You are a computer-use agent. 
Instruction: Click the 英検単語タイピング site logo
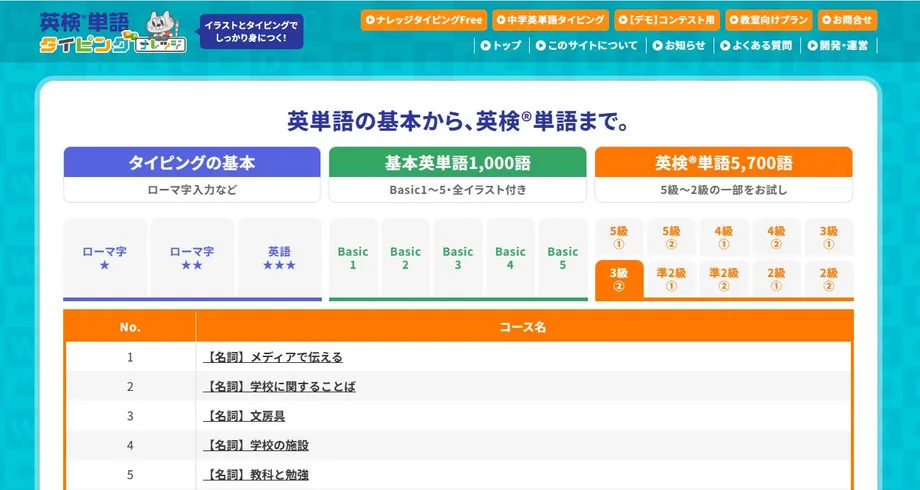tap(113, 32)
